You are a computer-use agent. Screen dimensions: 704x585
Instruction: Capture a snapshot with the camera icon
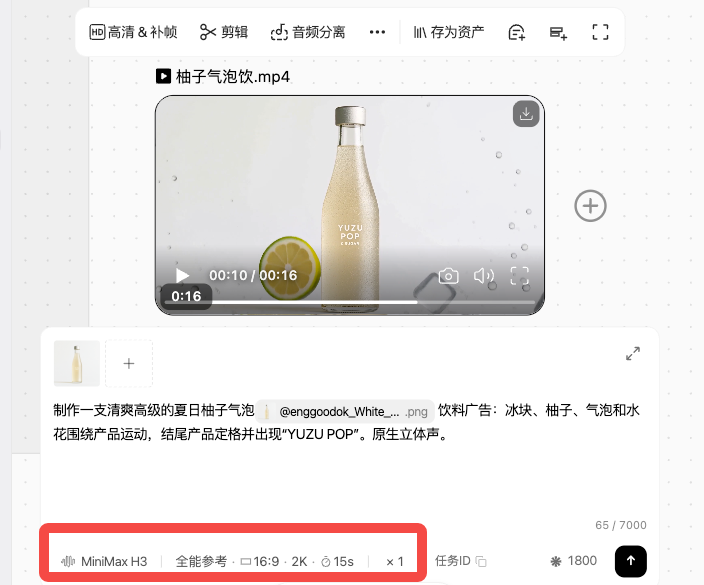[x=449, y=276]
